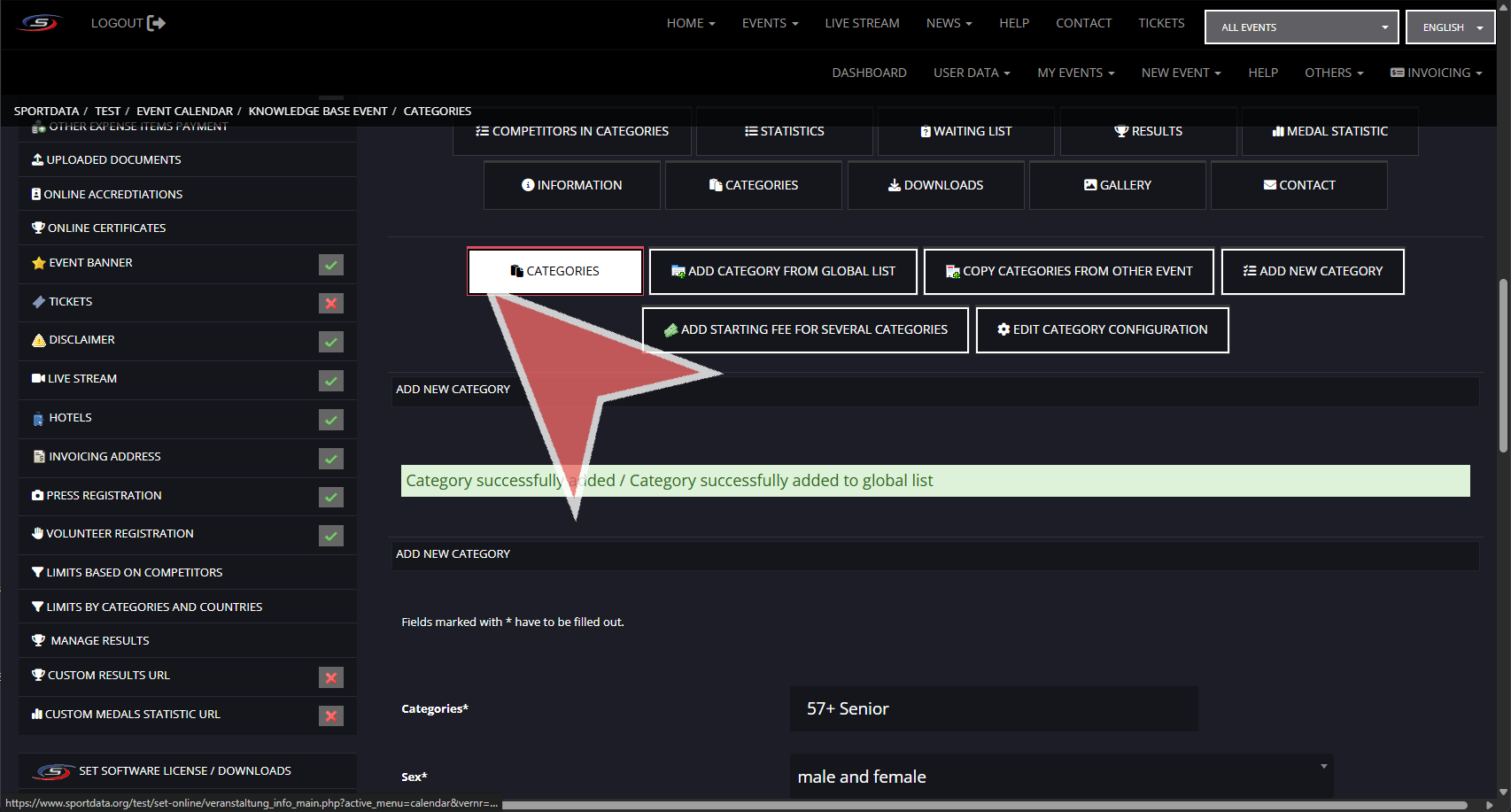Click the Categories field containing 57+ Senior
The image size is (1511, 812).
(994, 708)
